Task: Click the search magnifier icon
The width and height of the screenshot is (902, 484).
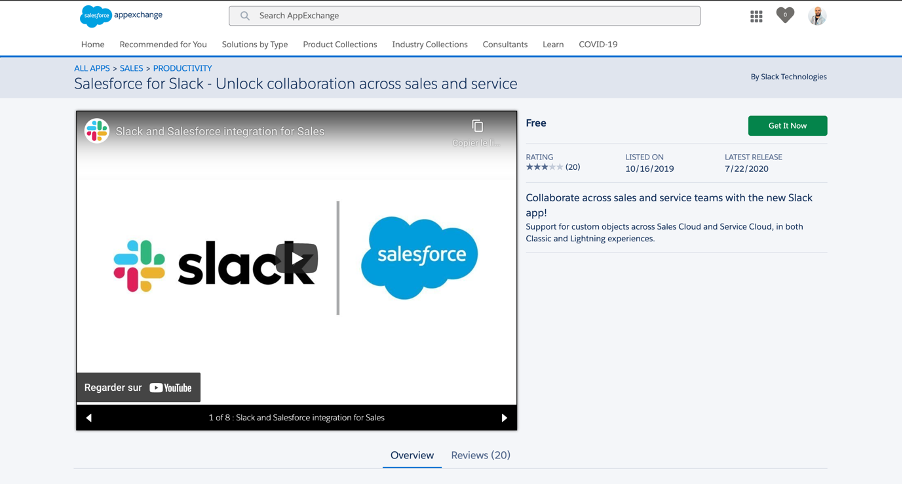Action: [245, 16]
